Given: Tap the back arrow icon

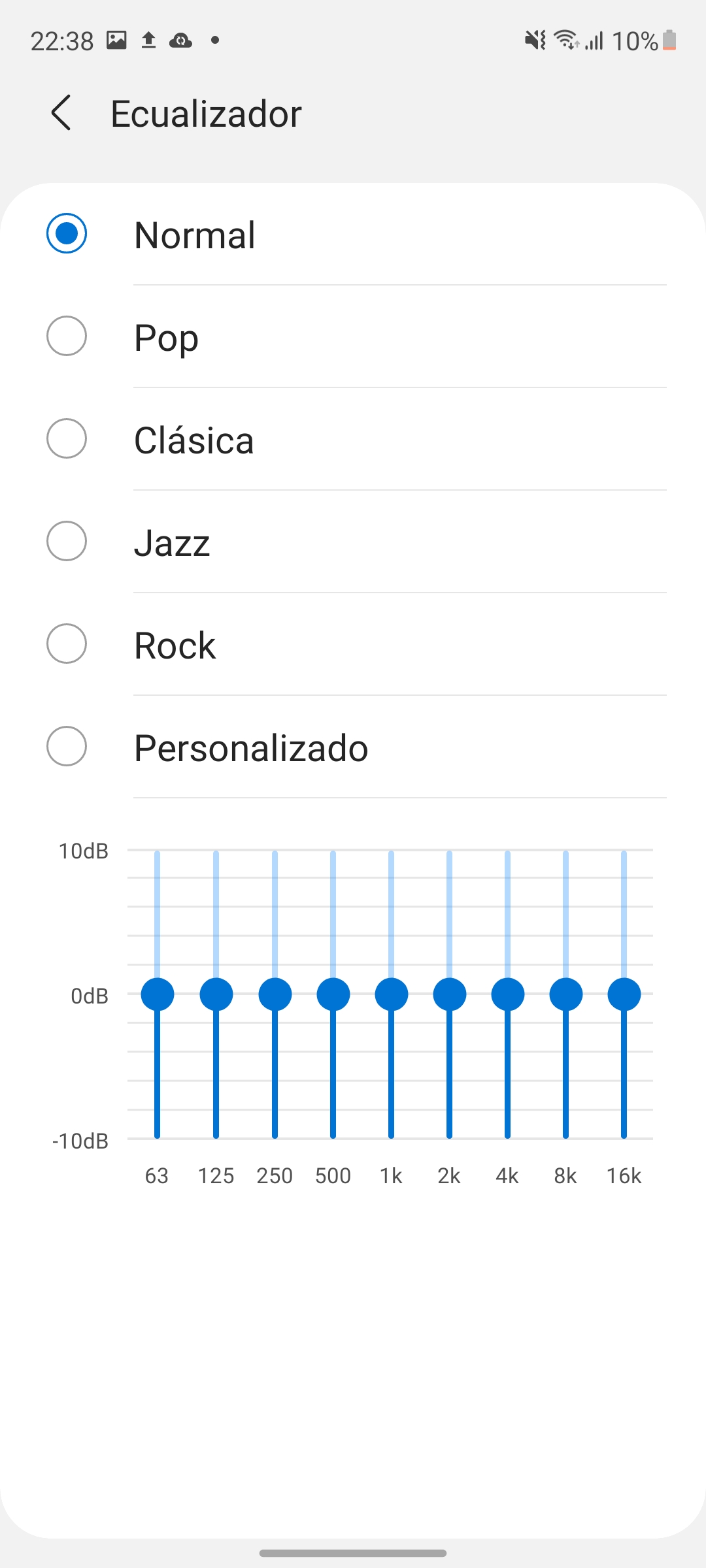Looking at the screenshot, I should [x=61, y=113].
